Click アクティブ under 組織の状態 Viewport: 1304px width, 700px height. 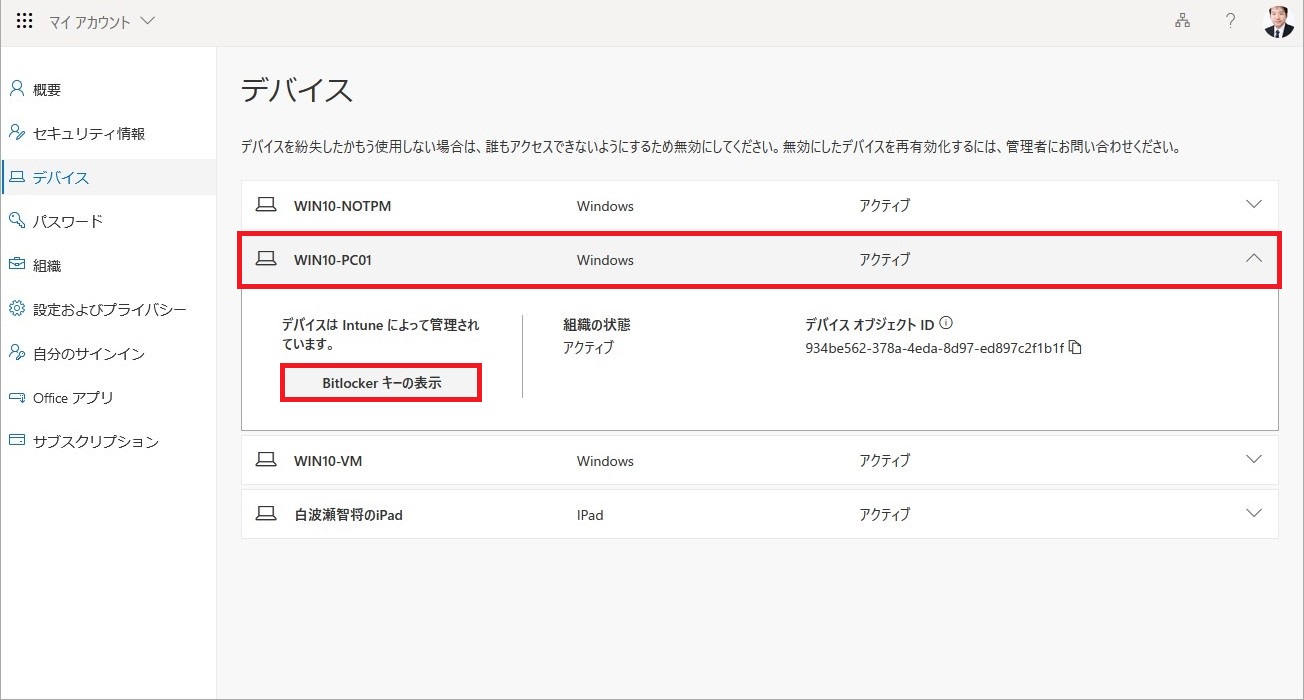(589, 348)
